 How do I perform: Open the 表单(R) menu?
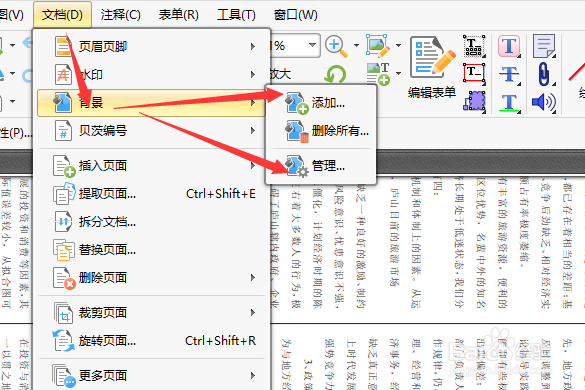pos(179,15)
